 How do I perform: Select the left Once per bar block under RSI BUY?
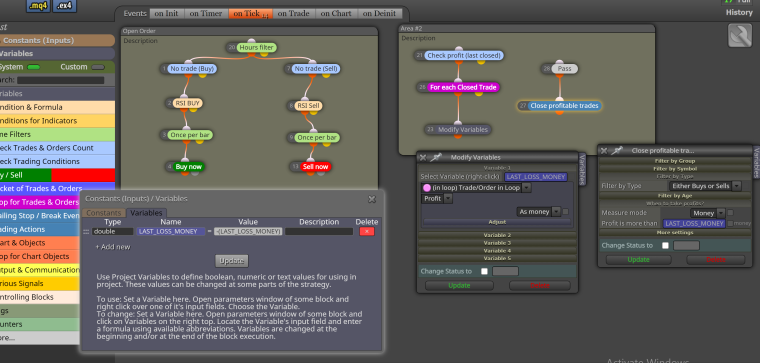(191, 135)
